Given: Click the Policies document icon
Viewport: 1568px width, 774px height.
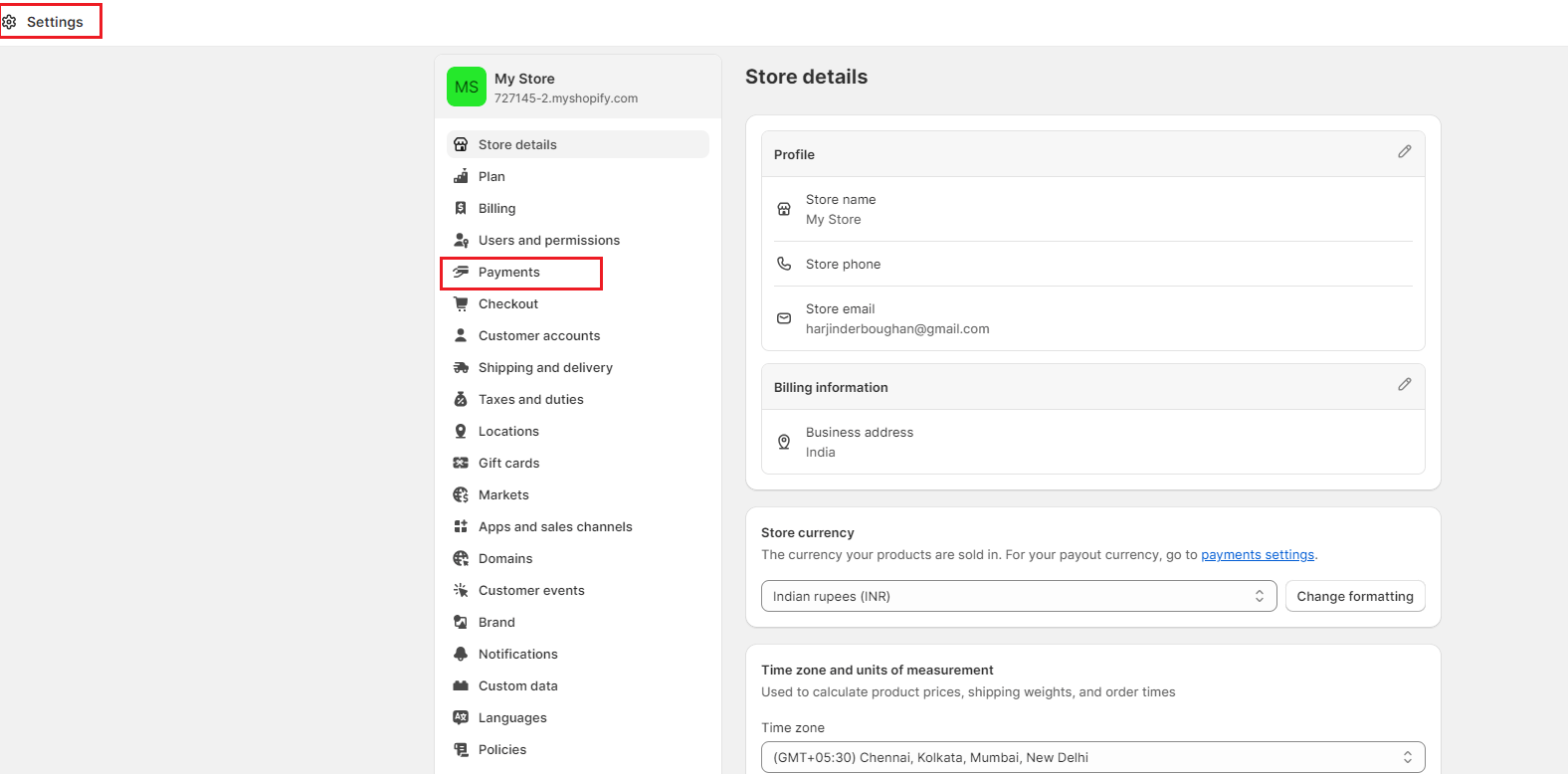Looking at the screenshot, I should coord(461,749).
